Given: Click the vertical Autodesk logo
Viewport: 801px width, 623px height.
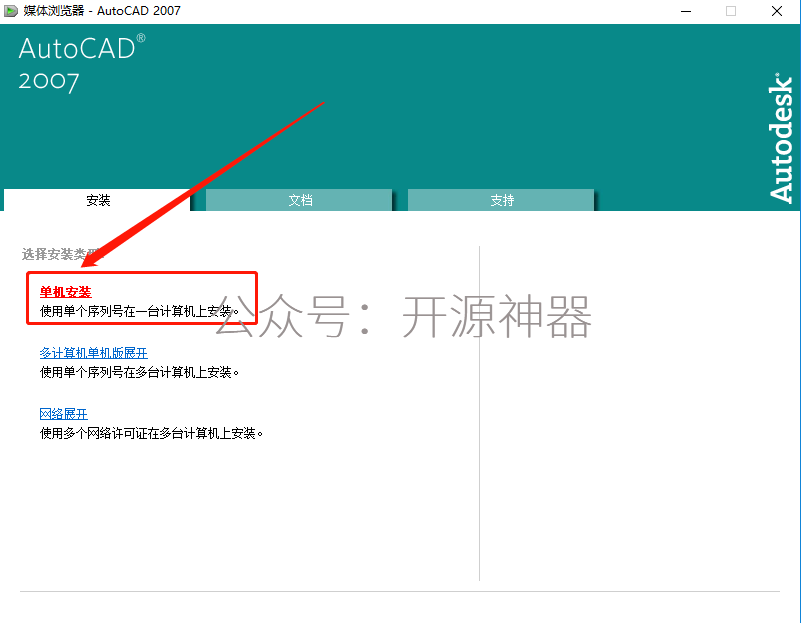Looking at the screenshot, I should (781, 138).
